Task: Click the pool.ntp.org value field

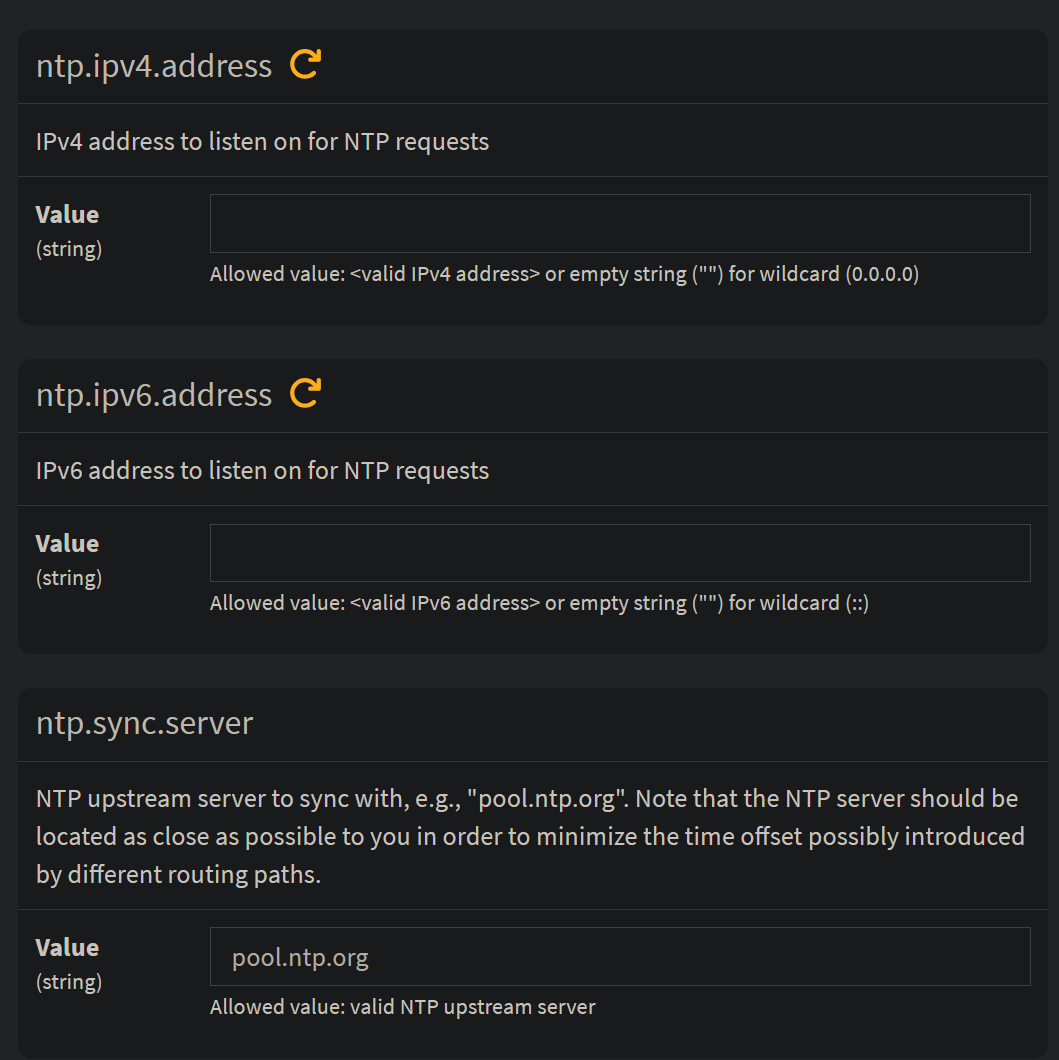Action: [620, 956]
